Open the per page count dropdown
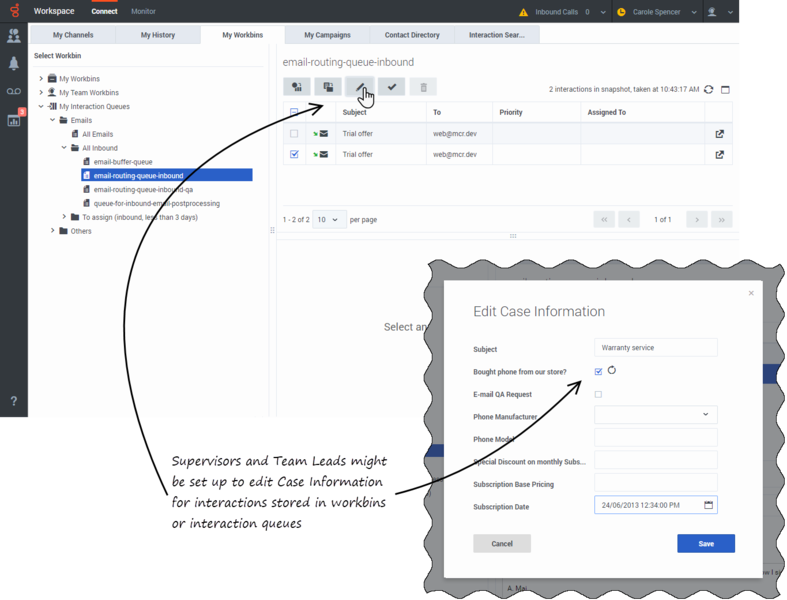The image size is (787, 600). (329, 219)
